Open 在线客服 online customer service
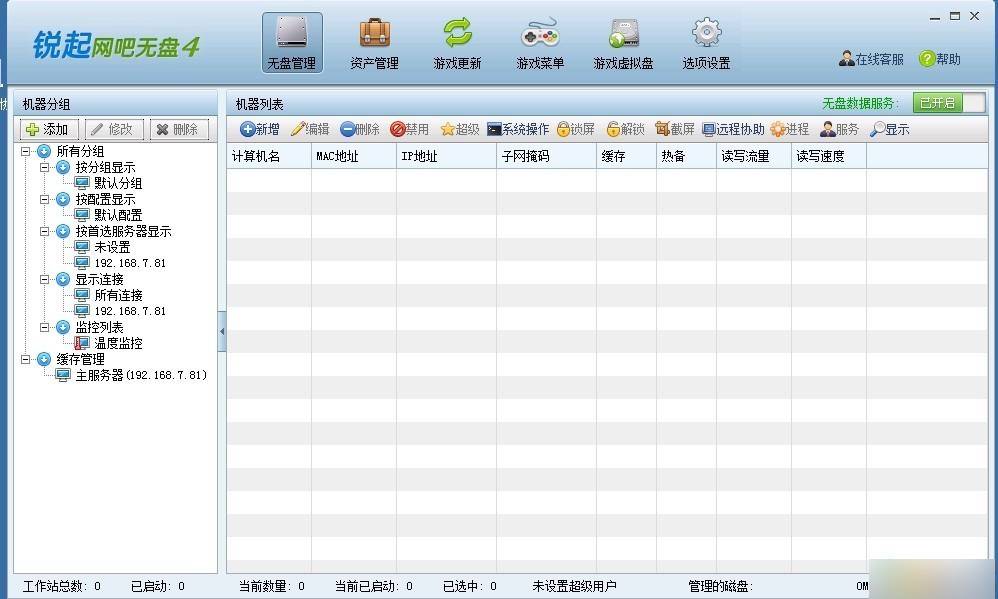This screenshot has height=599, width=998. 872,57
